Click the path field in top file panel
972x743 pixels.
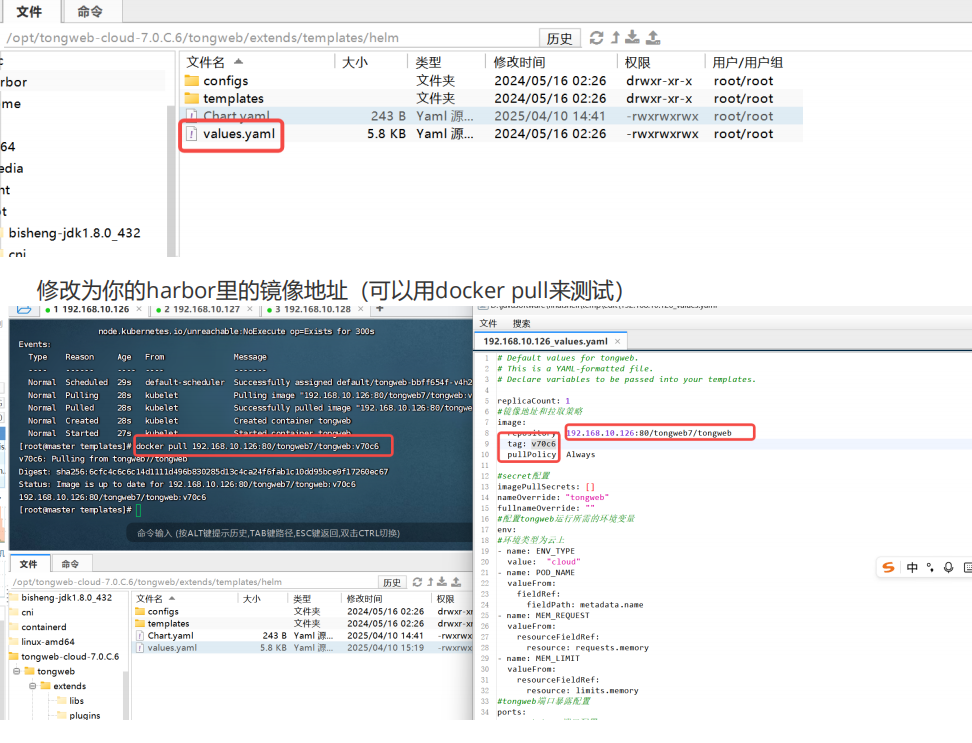[270, 38]
